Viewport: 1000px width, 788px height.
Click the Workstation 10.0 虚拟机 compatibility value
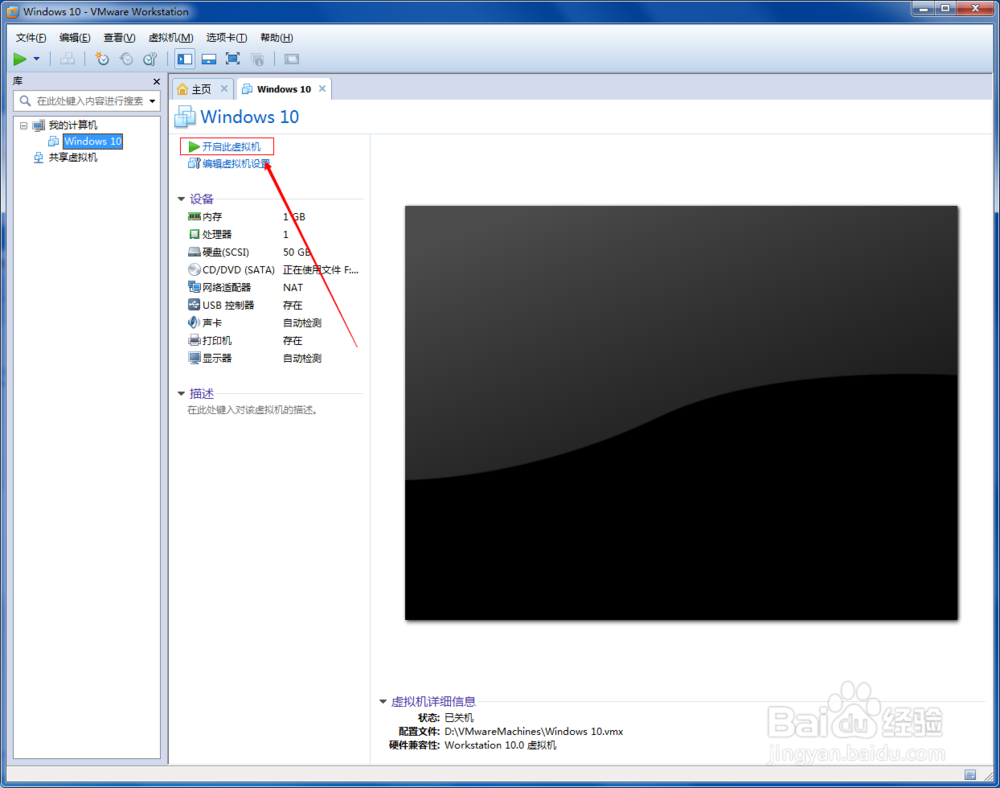[500, 745]
